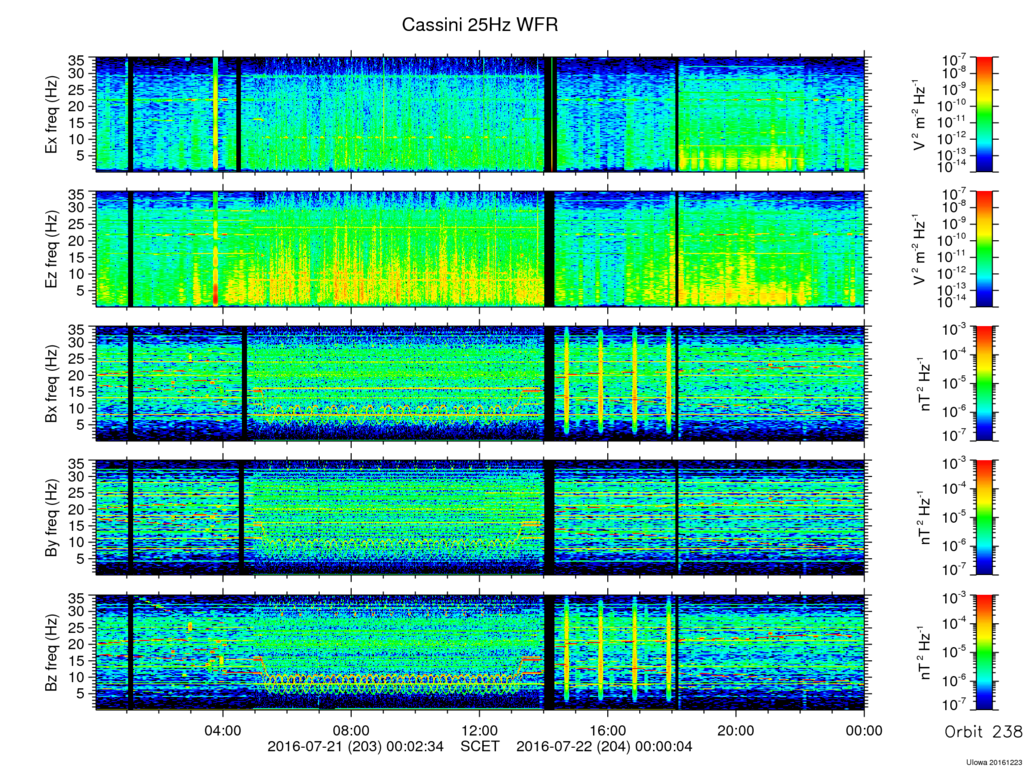Click the '20' frequency tick on Bx axis
This screenshot has height=767, width=1024.
tap(78, 376)
